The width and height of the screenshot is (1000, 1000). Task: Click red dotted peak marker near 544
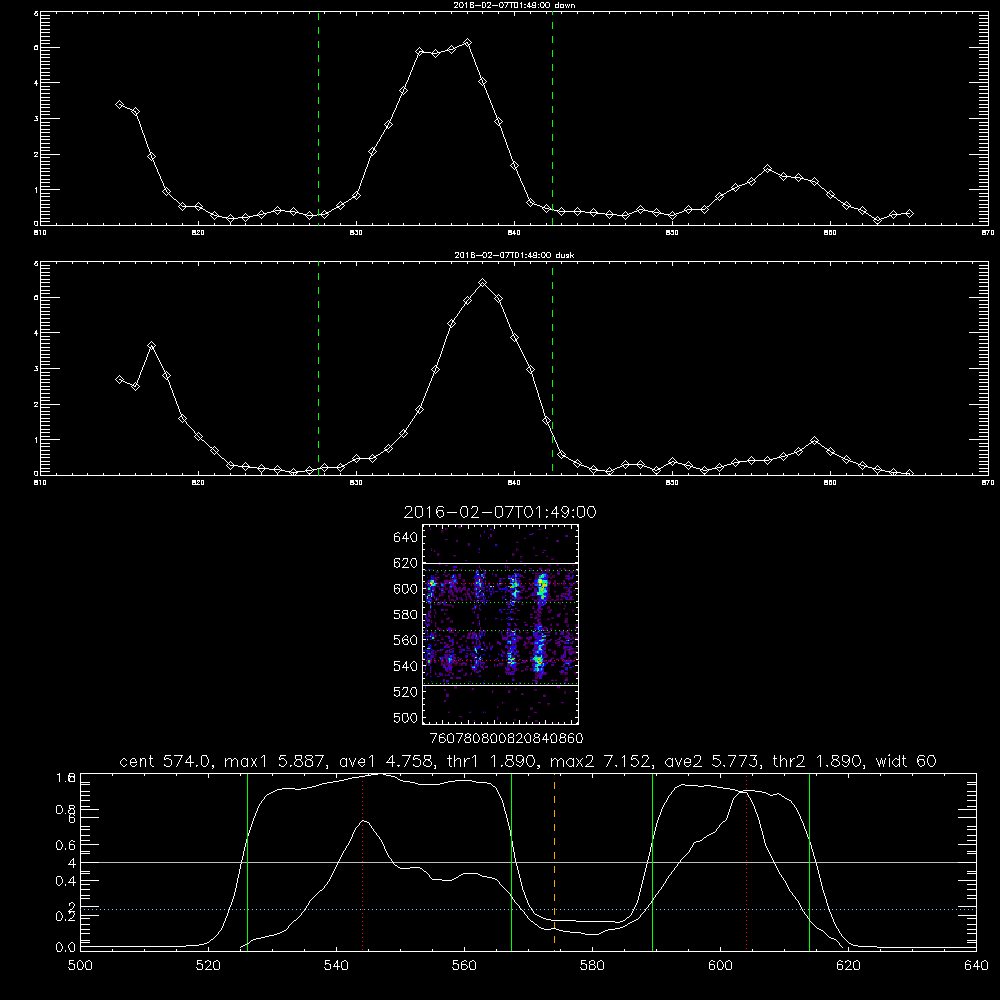362,861
